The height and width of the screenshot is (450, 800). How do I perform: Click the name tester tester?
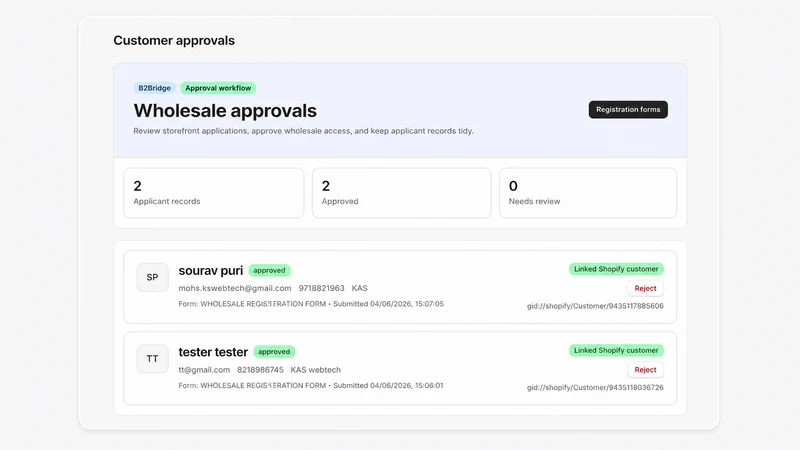213,352
